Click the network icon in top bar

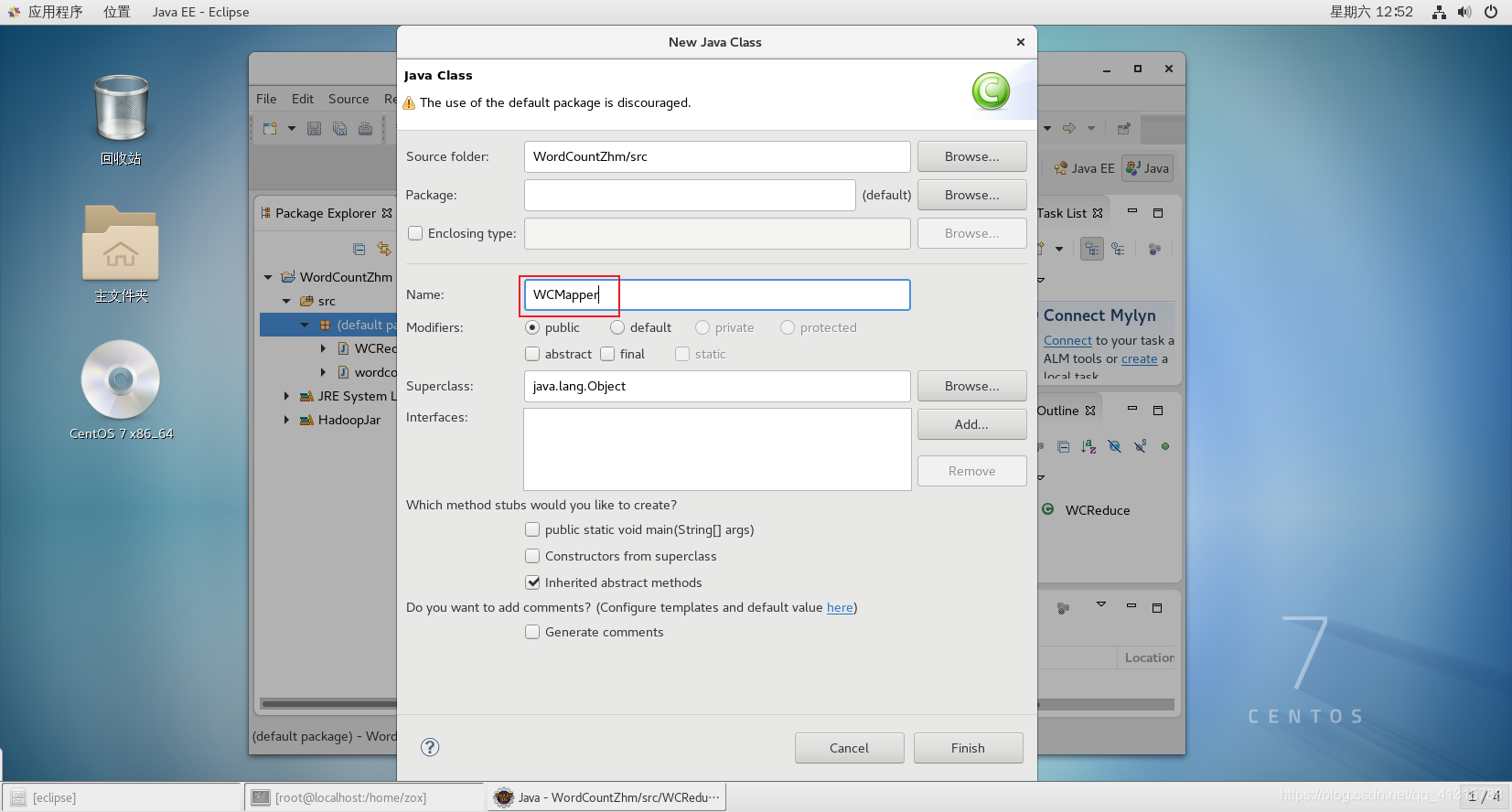tap(1439, 12)
